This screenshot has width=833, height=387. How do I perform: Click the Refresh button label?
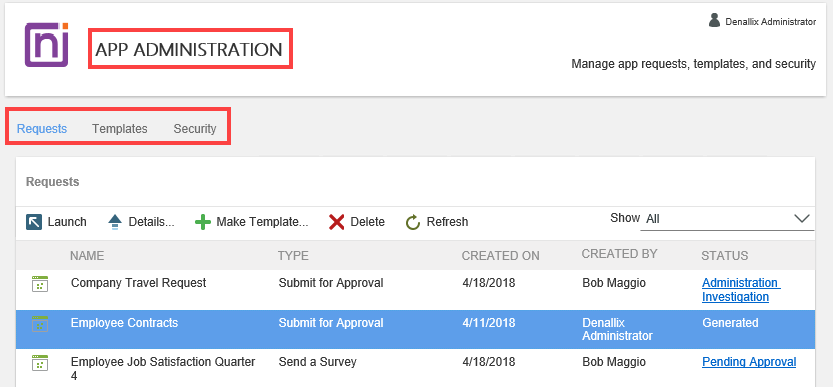pyautogui.click(x=447, y=222)
